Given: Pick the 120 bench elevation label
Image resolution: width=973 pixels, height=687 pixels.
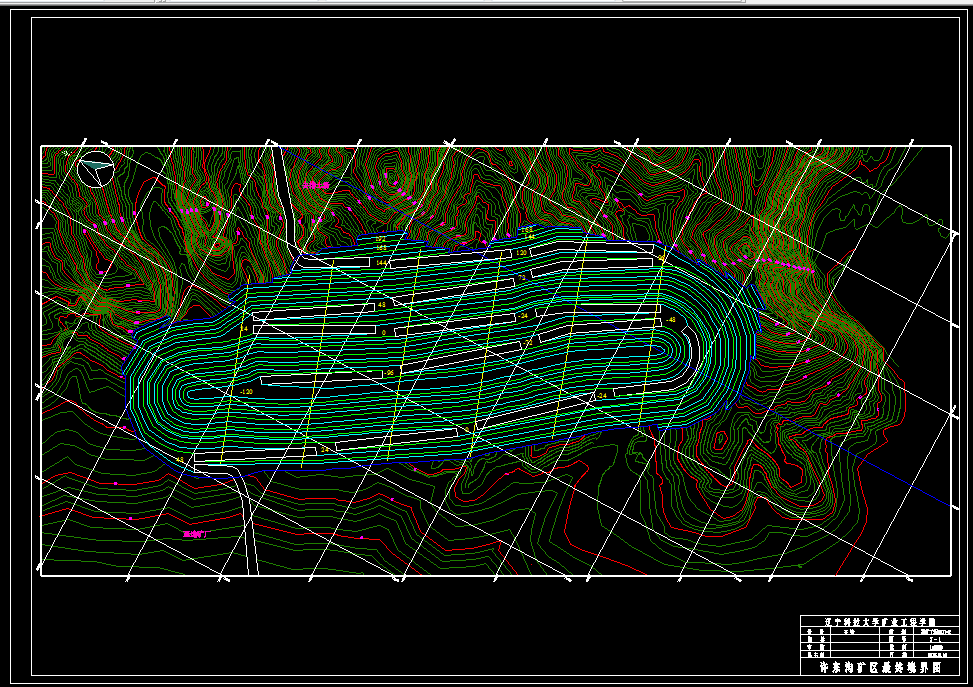Looking at the screenshot, I should coord(521,253).
